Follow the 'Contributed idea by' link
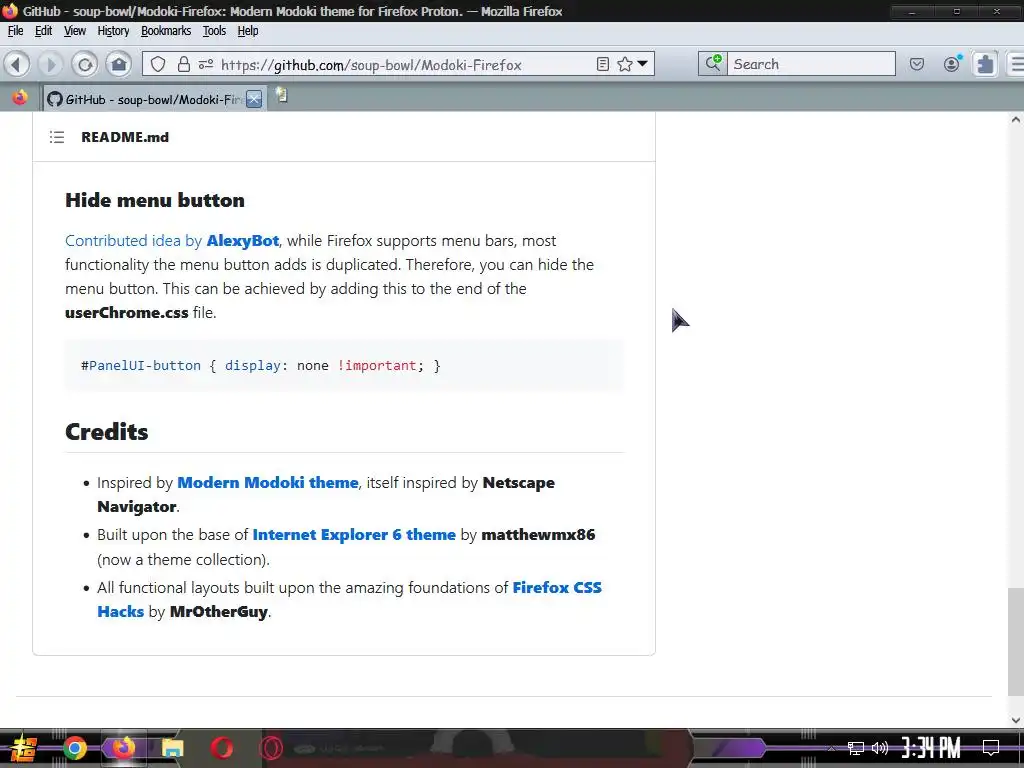The height and width of the screenshot is (768, 1024). [x=133, y=240]
